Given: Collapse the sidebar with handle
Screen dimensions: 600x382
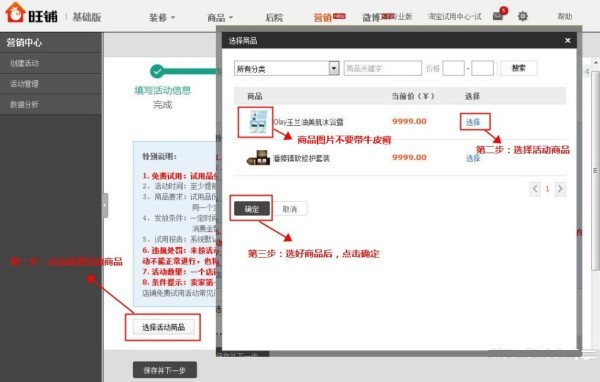Looking at the screenshot, I should [105, 205].
